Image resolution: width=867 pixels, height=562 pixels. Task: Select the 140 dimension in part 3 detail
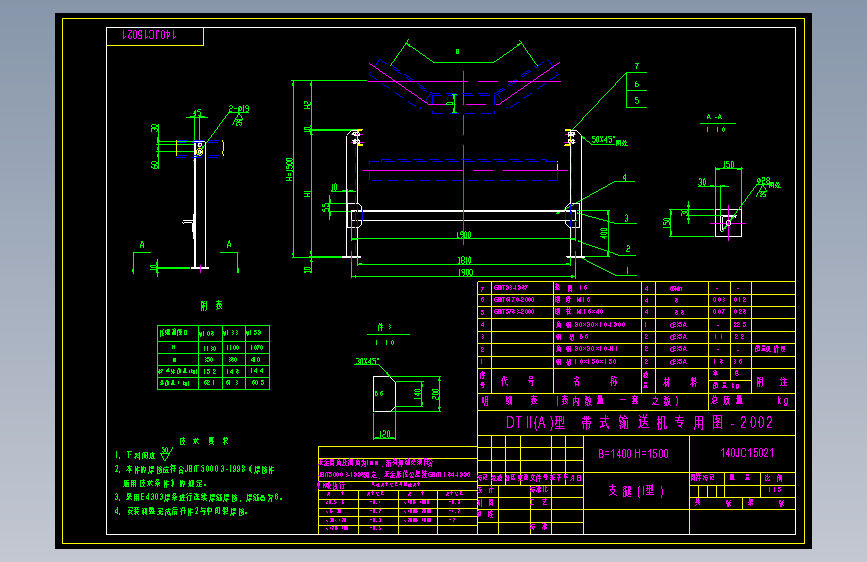point(417,394)
